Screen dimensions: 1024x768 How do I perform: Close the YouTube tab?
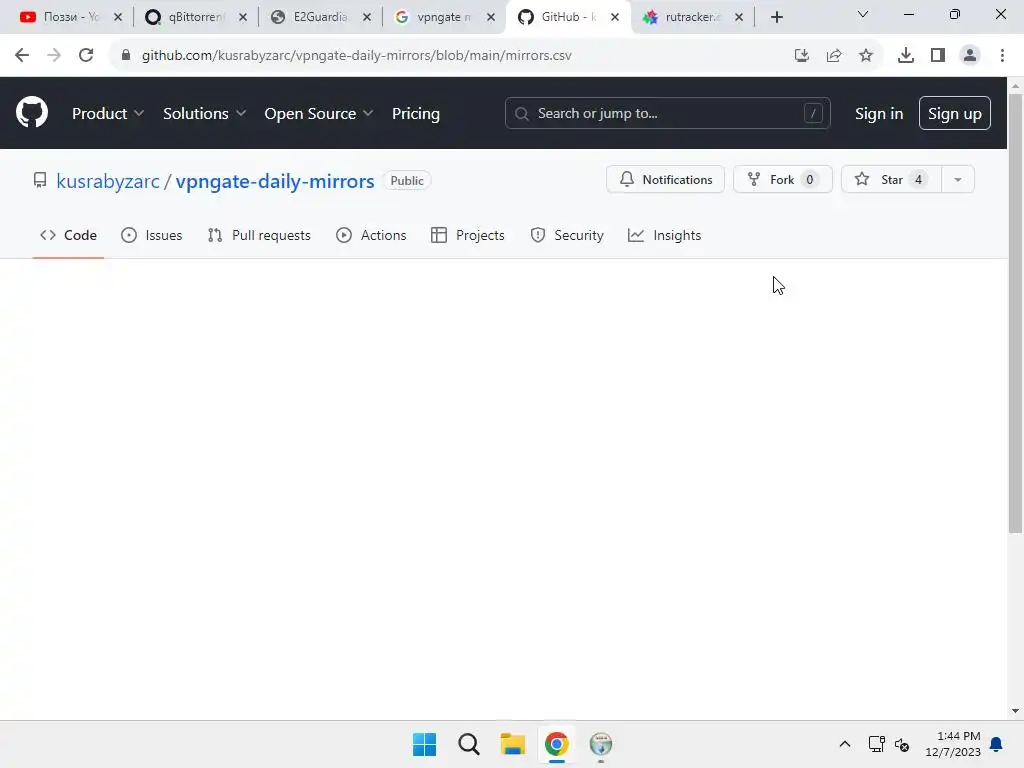(118, 17)
